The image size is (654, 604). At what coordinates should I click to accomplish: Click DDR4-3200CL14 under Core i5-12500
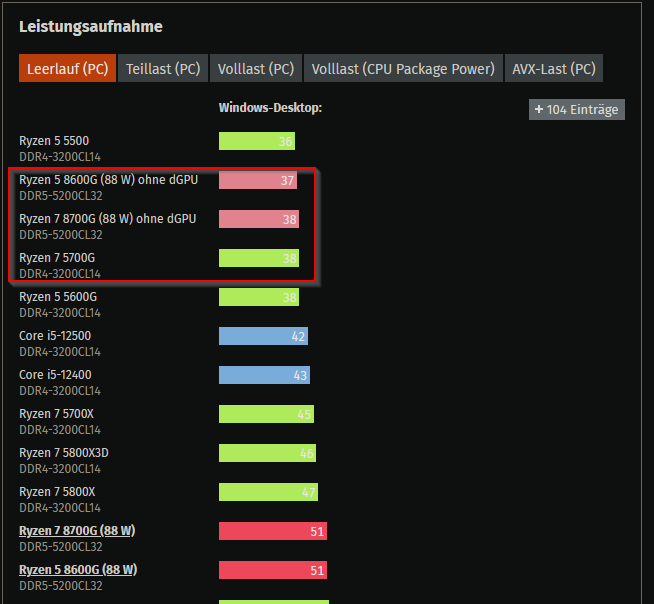click(x=60, y=352)
